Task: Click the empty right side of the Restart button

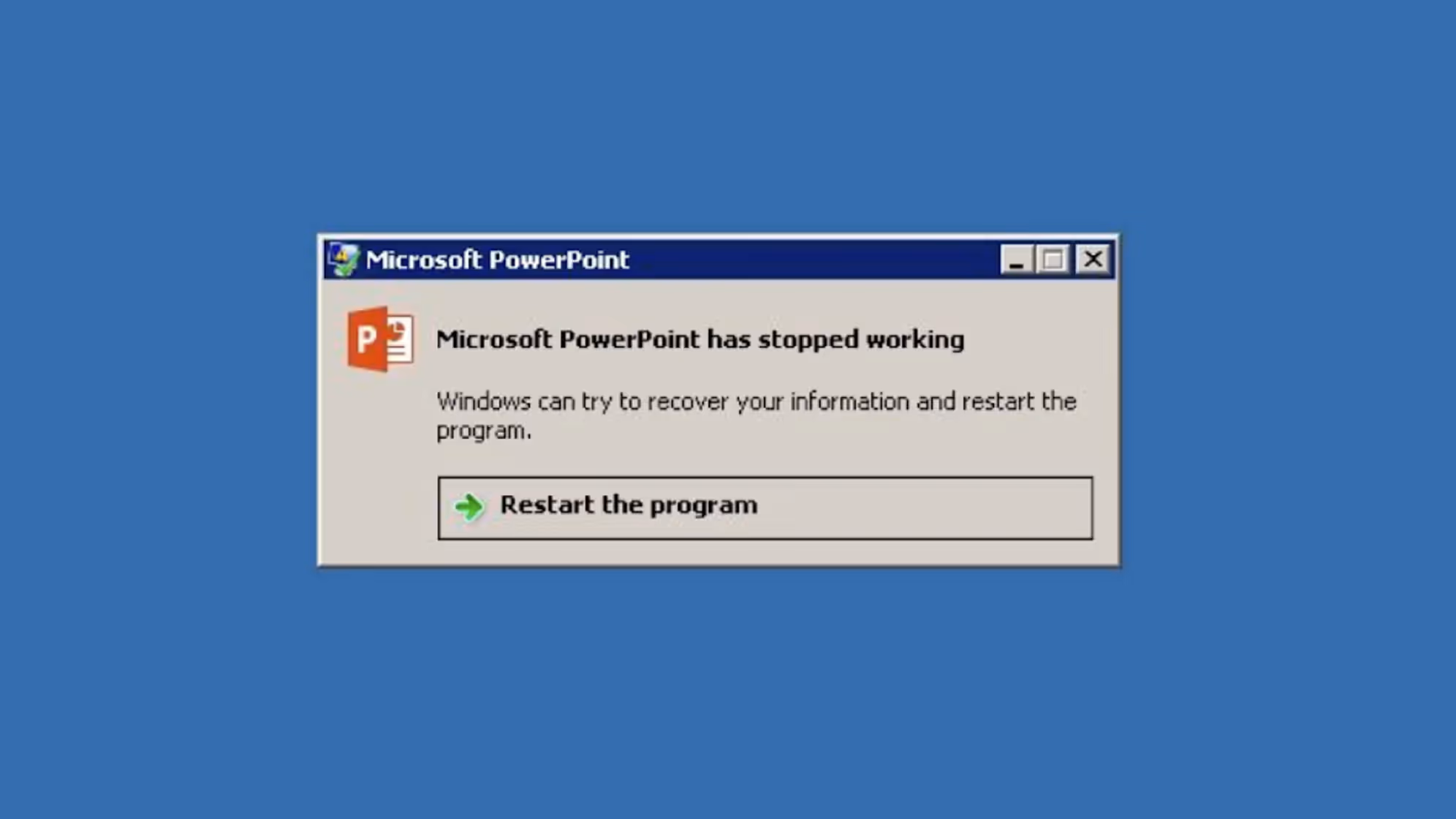Action: tap(925, 508)
